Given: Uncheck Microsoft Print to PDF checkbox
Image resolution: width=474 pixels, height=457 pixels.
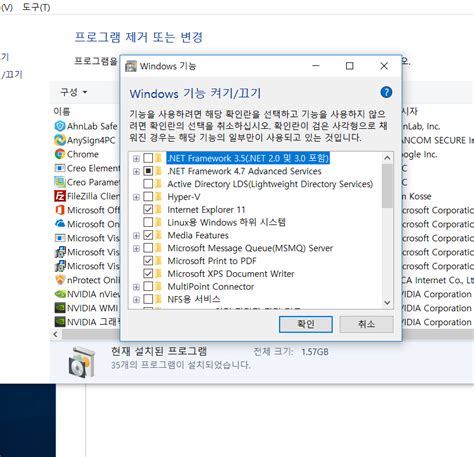Looking at the screenshot, I should 148,261.
